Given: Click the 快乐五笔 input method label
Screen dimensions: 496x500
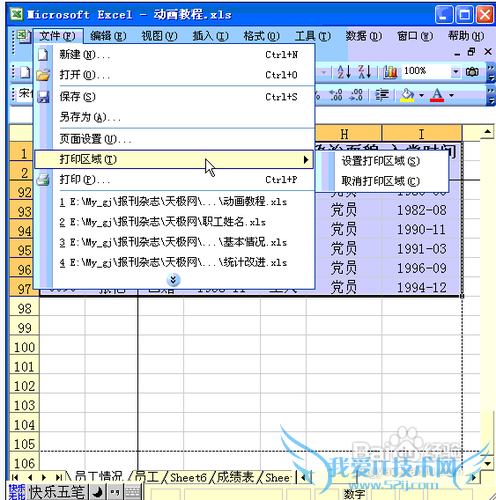Looking at the screenshot, I should click(57, 492).
